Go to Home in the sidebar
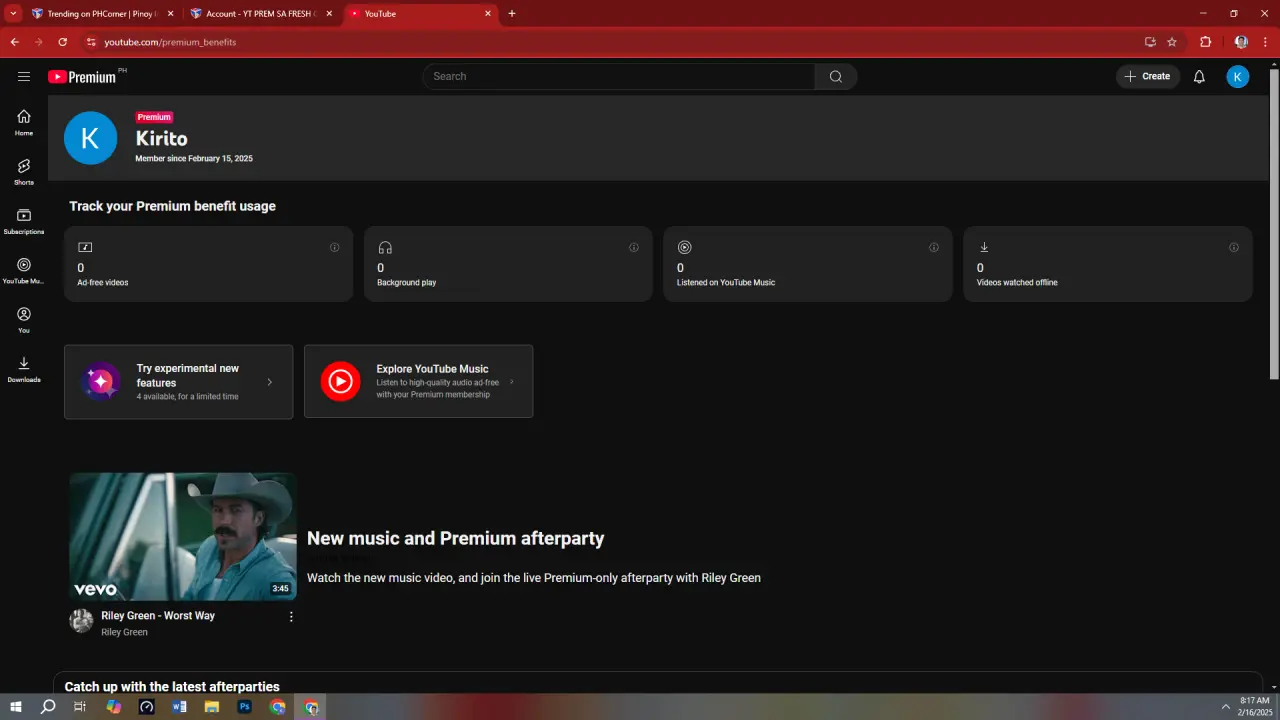The width and height of the screenshot is (1280, 720). [x=24, y=122]
